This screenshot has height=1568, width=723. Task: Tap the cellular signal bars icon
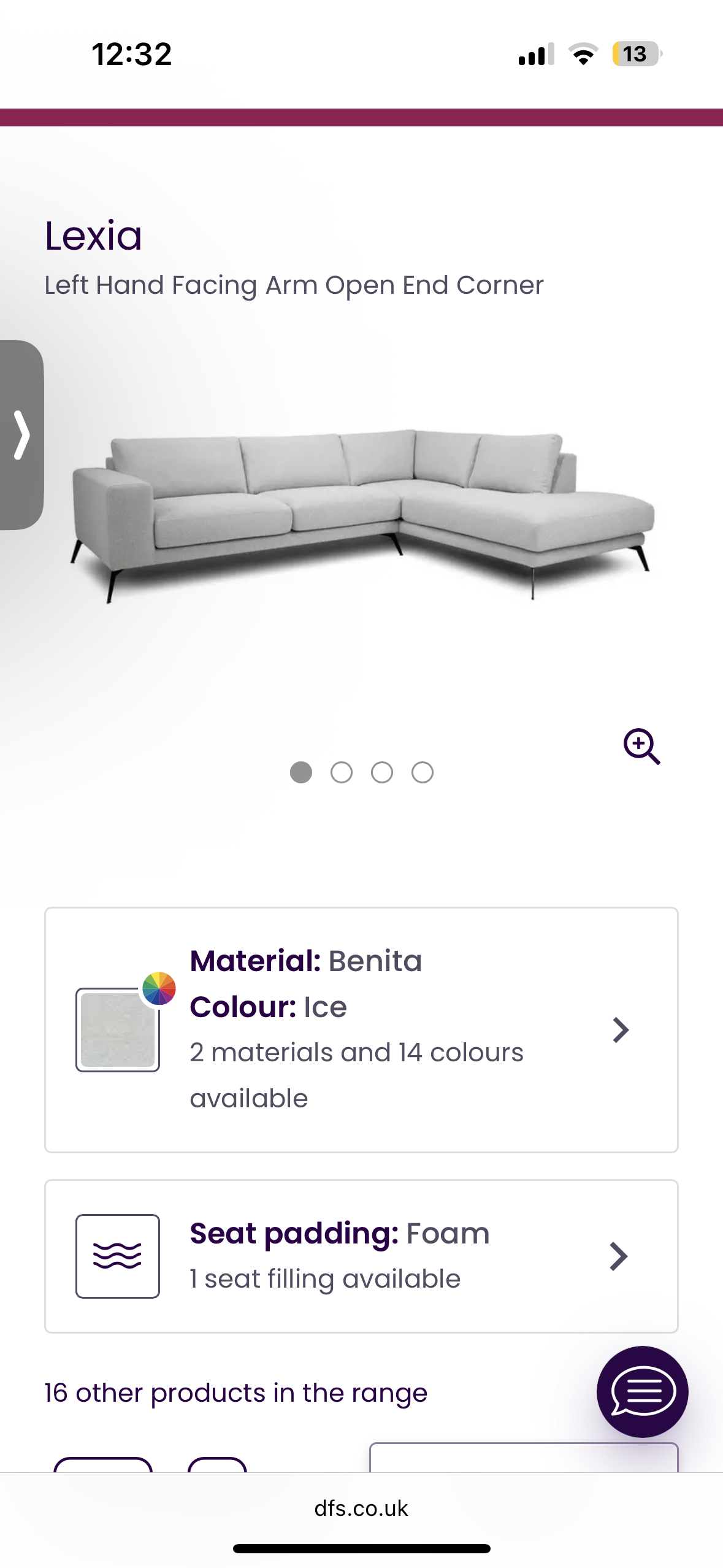[x=536, y=54]
